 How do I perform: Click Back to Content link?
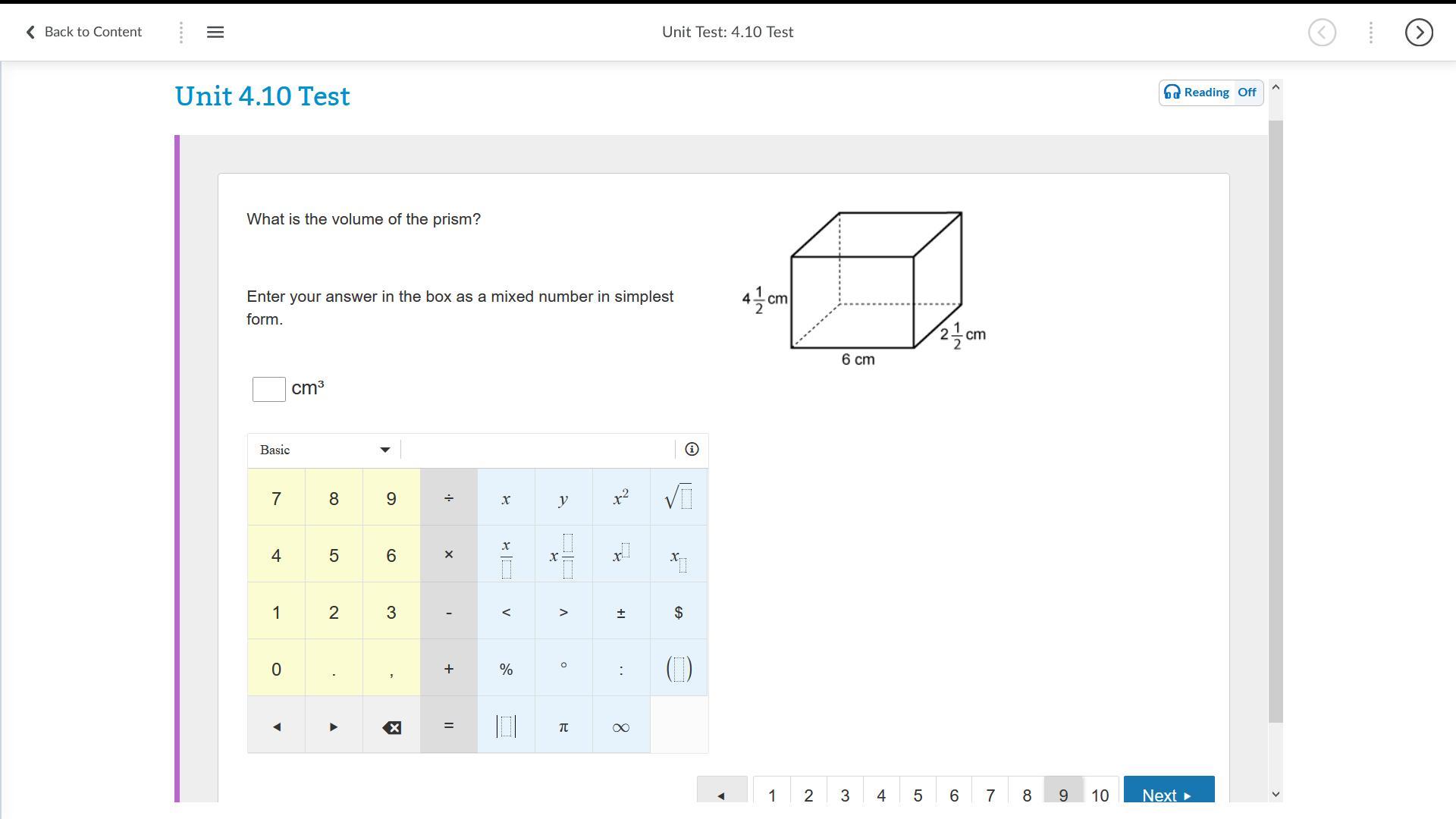click(x=84, y=32)
